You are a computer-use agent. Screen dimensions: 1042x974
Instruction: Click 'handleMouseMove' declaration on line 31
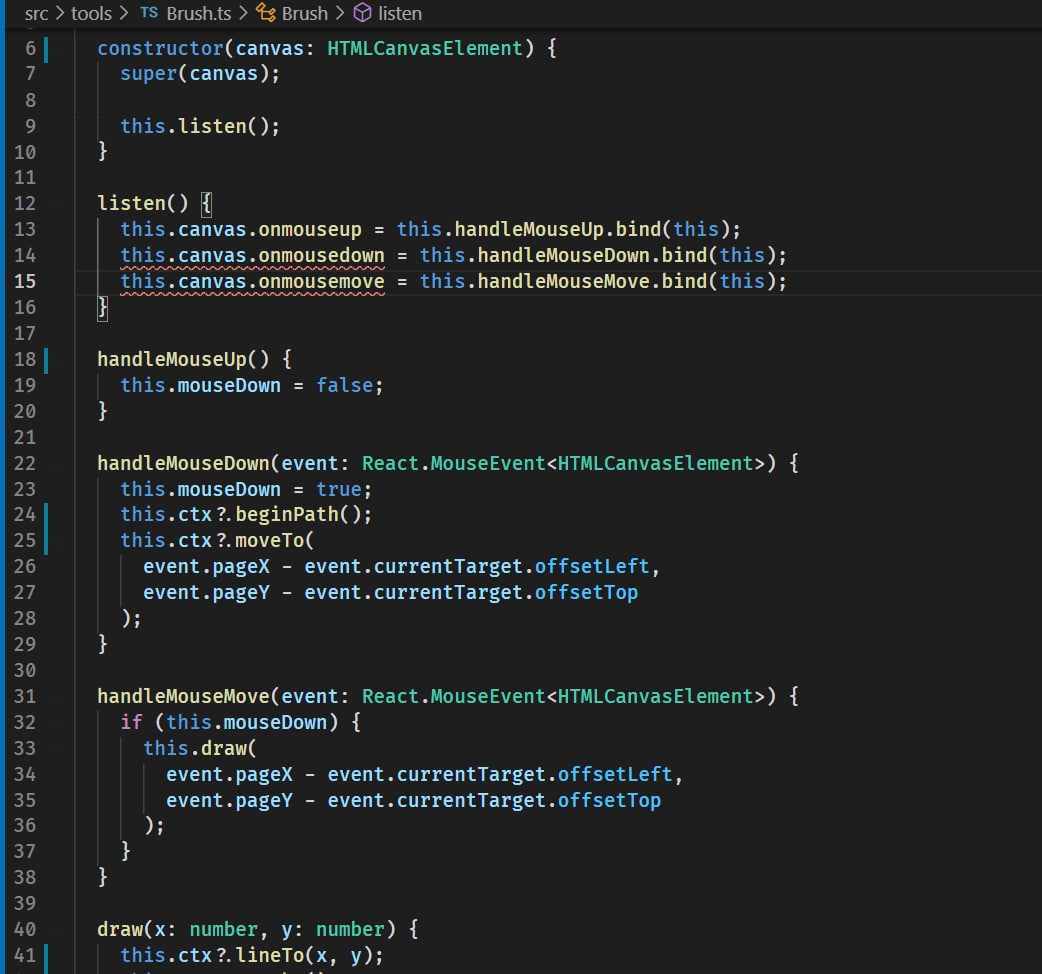(183, 697)
